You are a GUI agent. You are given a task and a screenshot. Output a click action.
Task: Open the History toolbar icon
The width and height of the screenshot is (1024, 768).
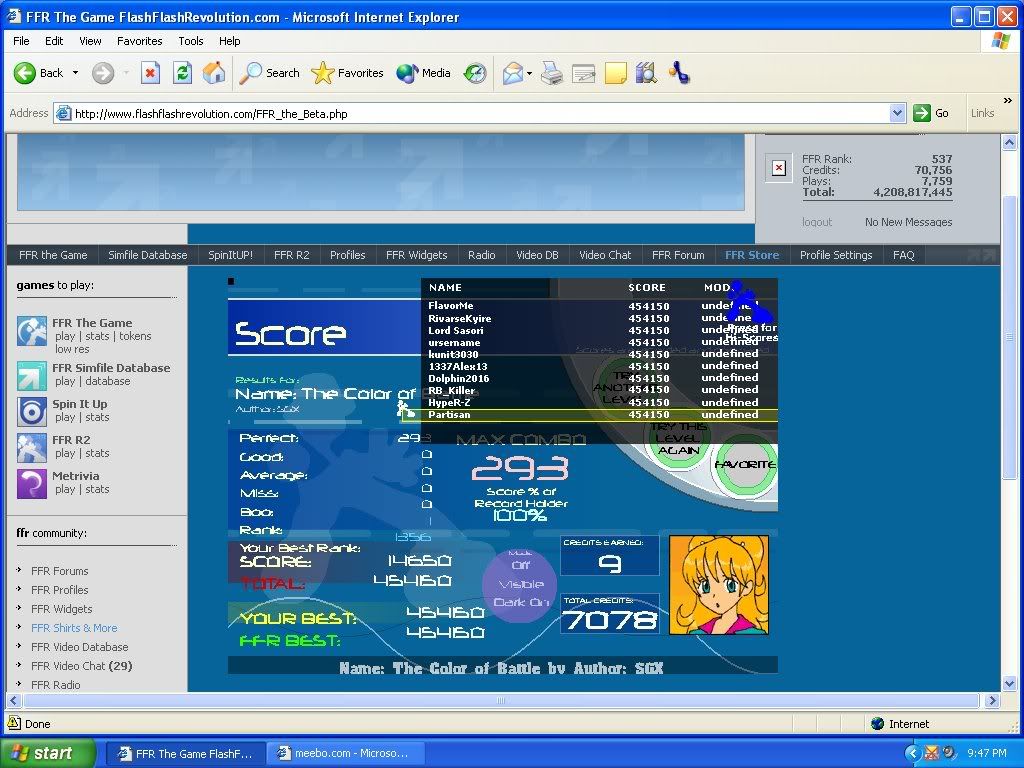[x=475, y=73]
